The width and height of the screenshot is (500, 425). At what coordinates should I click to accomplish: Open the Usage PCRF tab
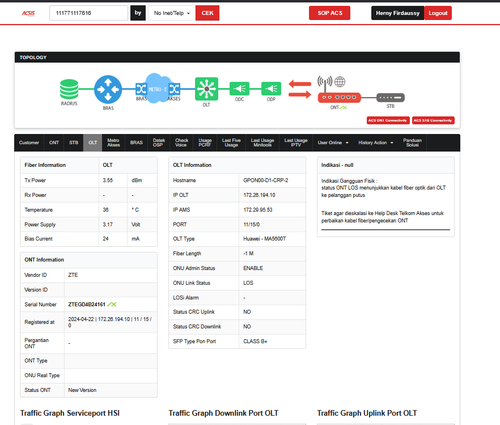(x=205, y=143)
